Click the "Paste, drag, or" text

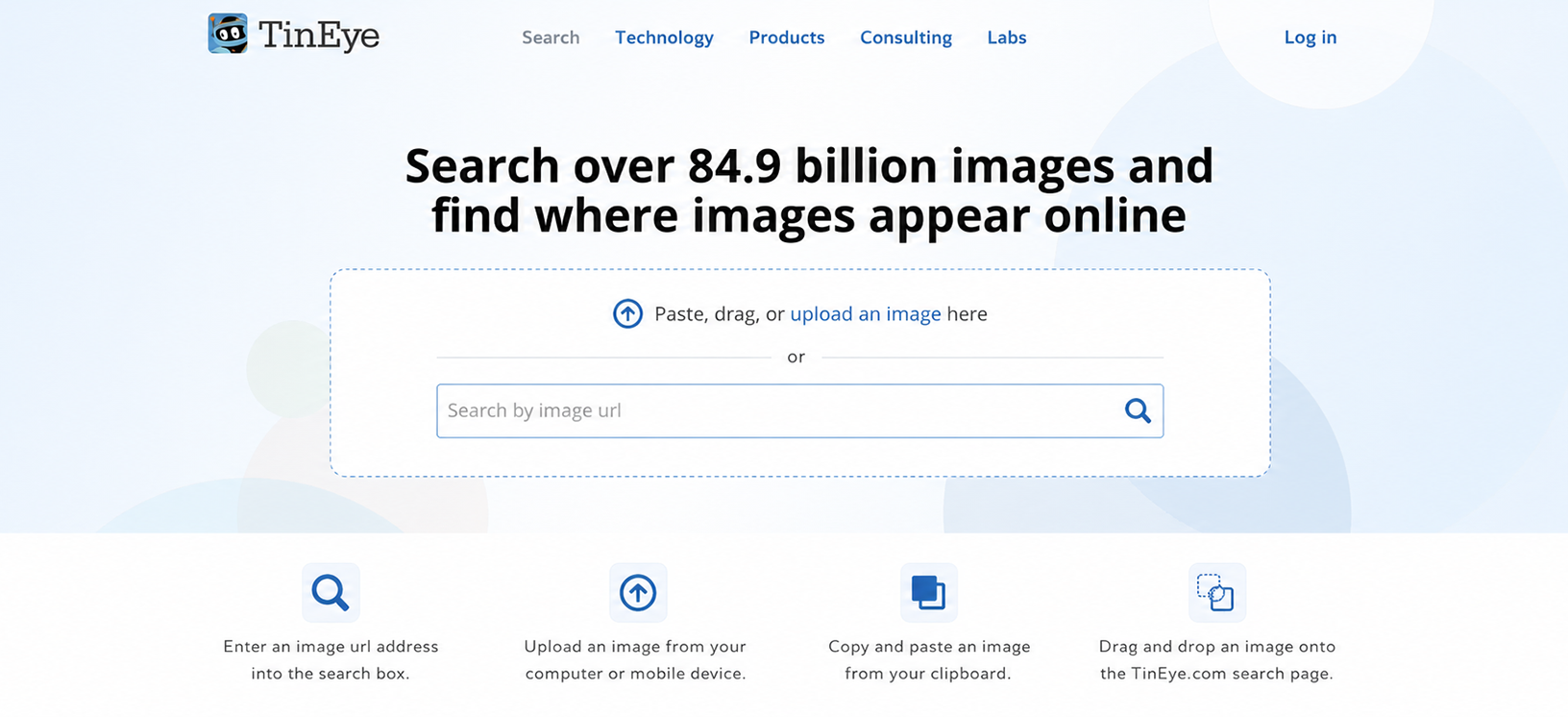(720, 314)
